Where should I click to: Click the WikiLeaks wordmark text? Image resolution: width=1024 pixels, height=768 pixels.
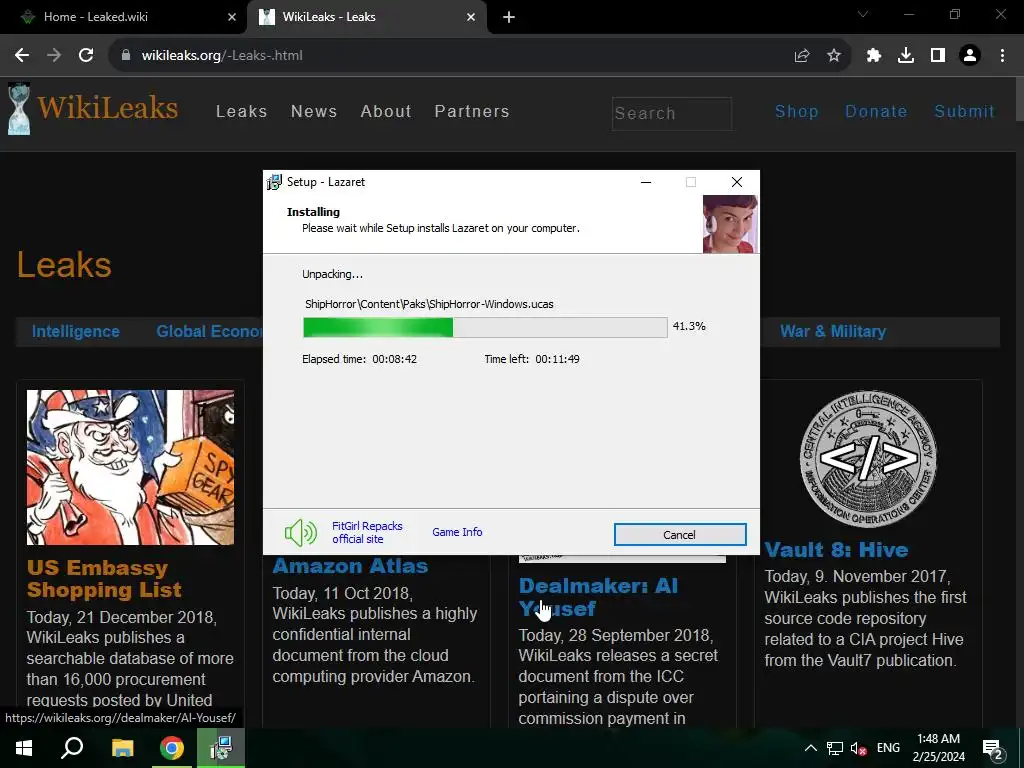[x=108, y=108]
